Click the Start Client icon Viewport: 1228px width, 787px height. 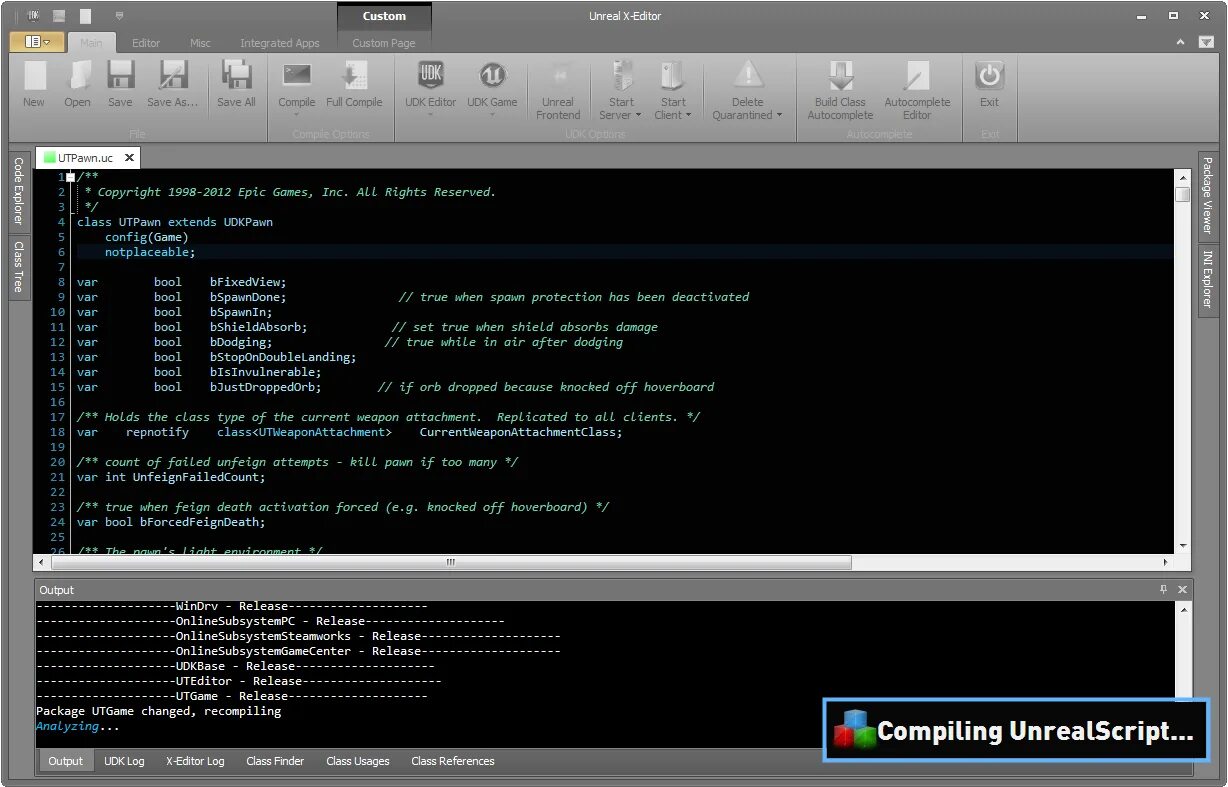point(673,77)
